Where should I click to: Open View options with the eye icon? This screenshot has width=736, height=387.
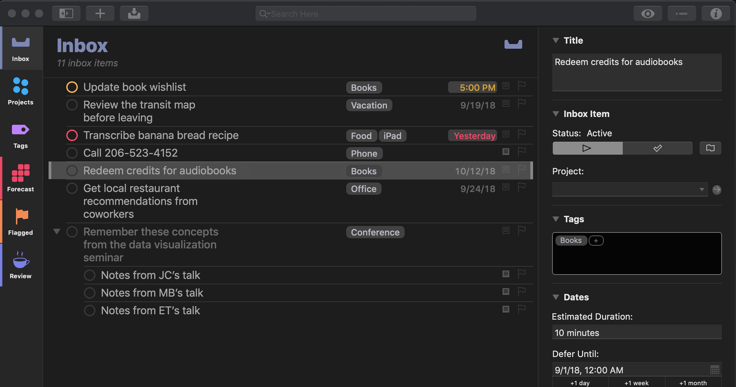648,14
